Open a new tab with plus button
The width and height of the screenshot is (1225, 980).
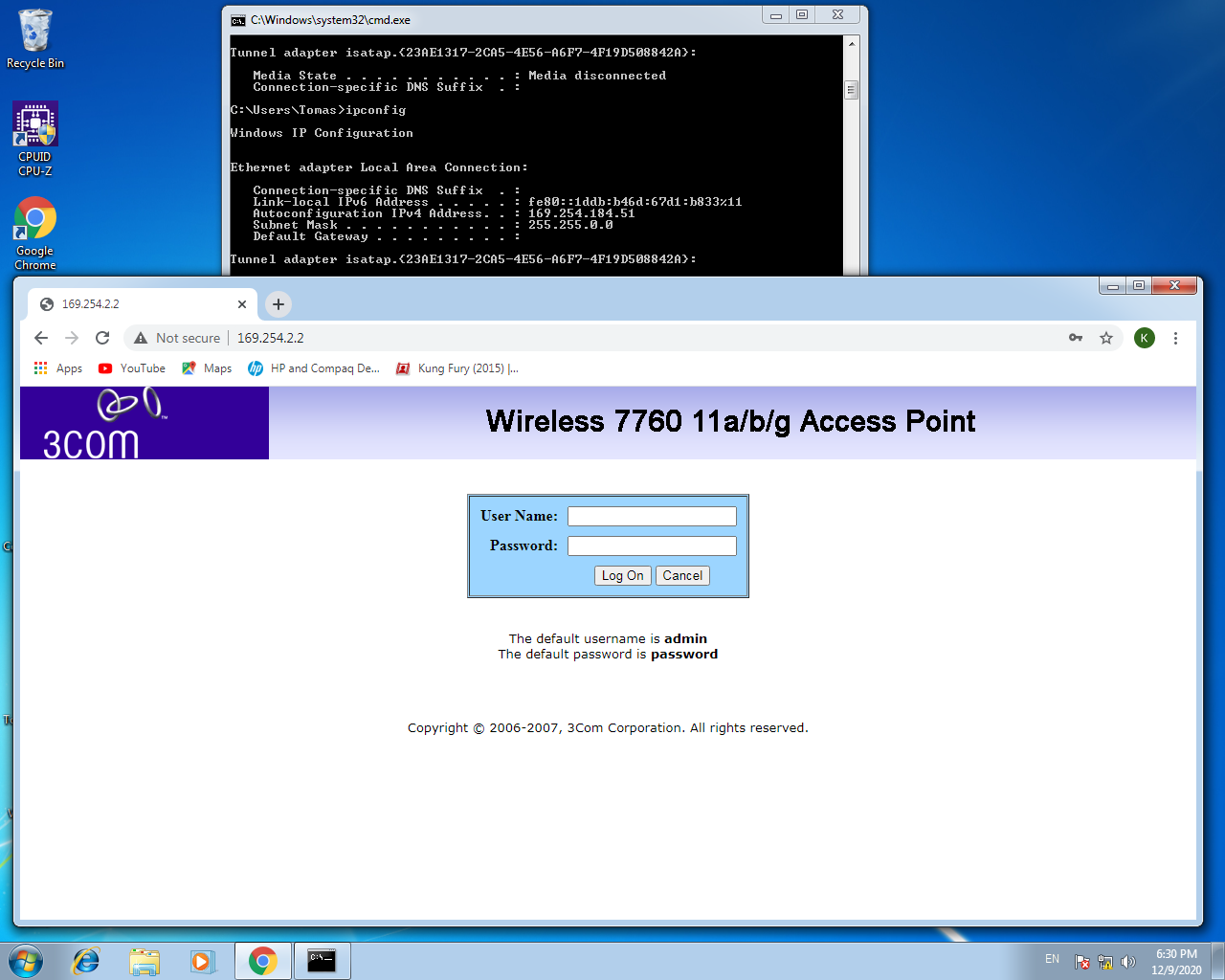tap(278, 304)
